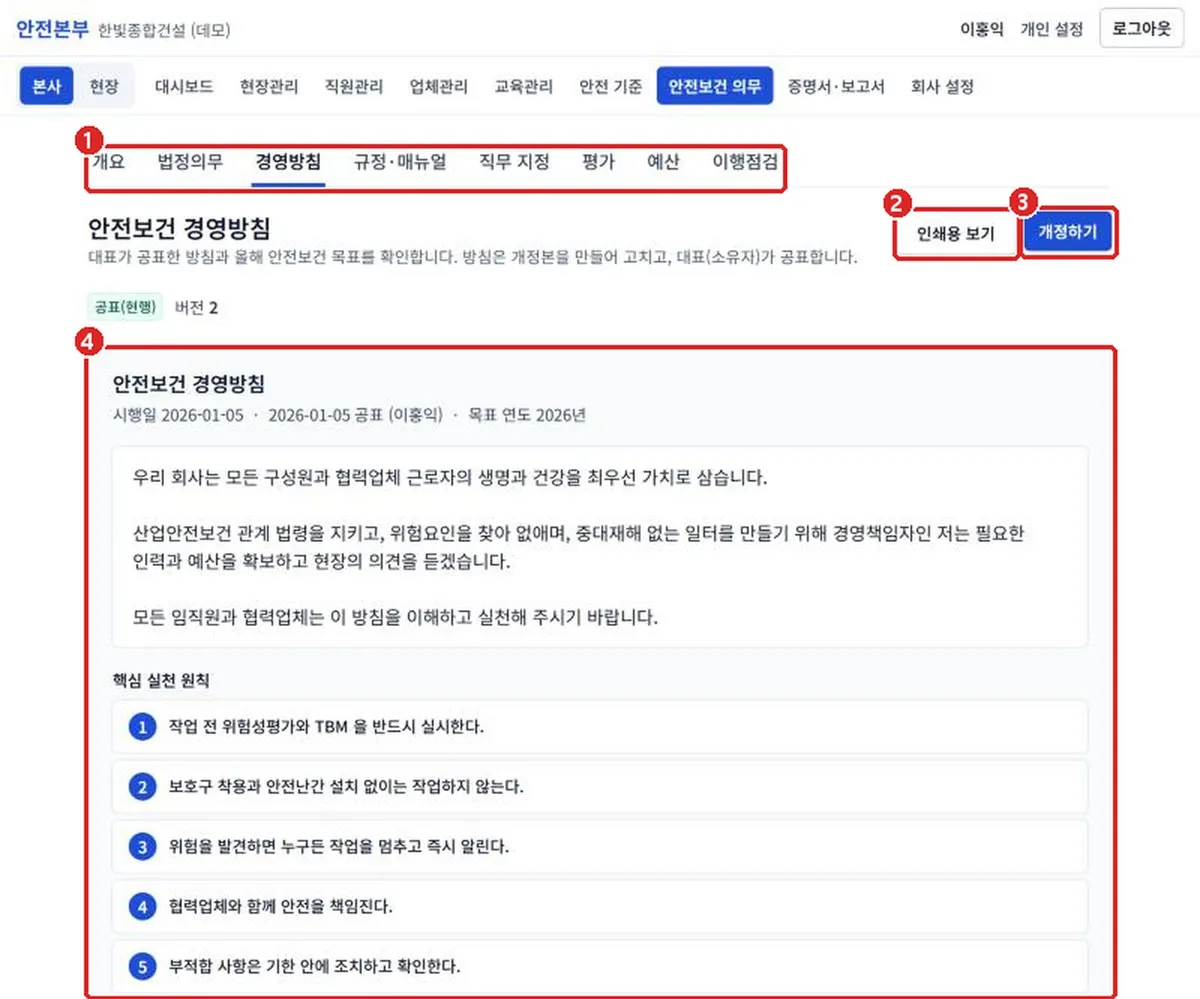Switch to the 이행점검 tab
This screenshot has height=999, width=1200.
tap(744, 162)
